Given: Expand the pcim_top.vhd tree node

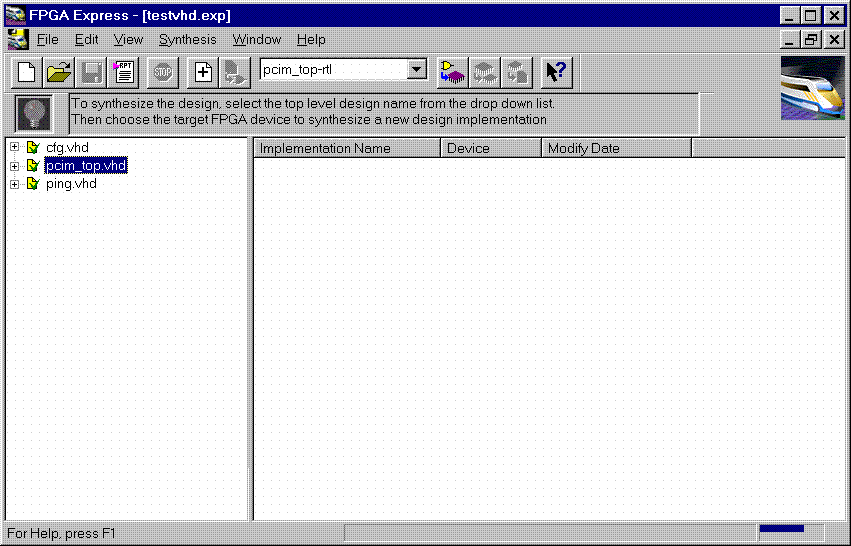Looking at the screenshot, I should click(15, 166).
